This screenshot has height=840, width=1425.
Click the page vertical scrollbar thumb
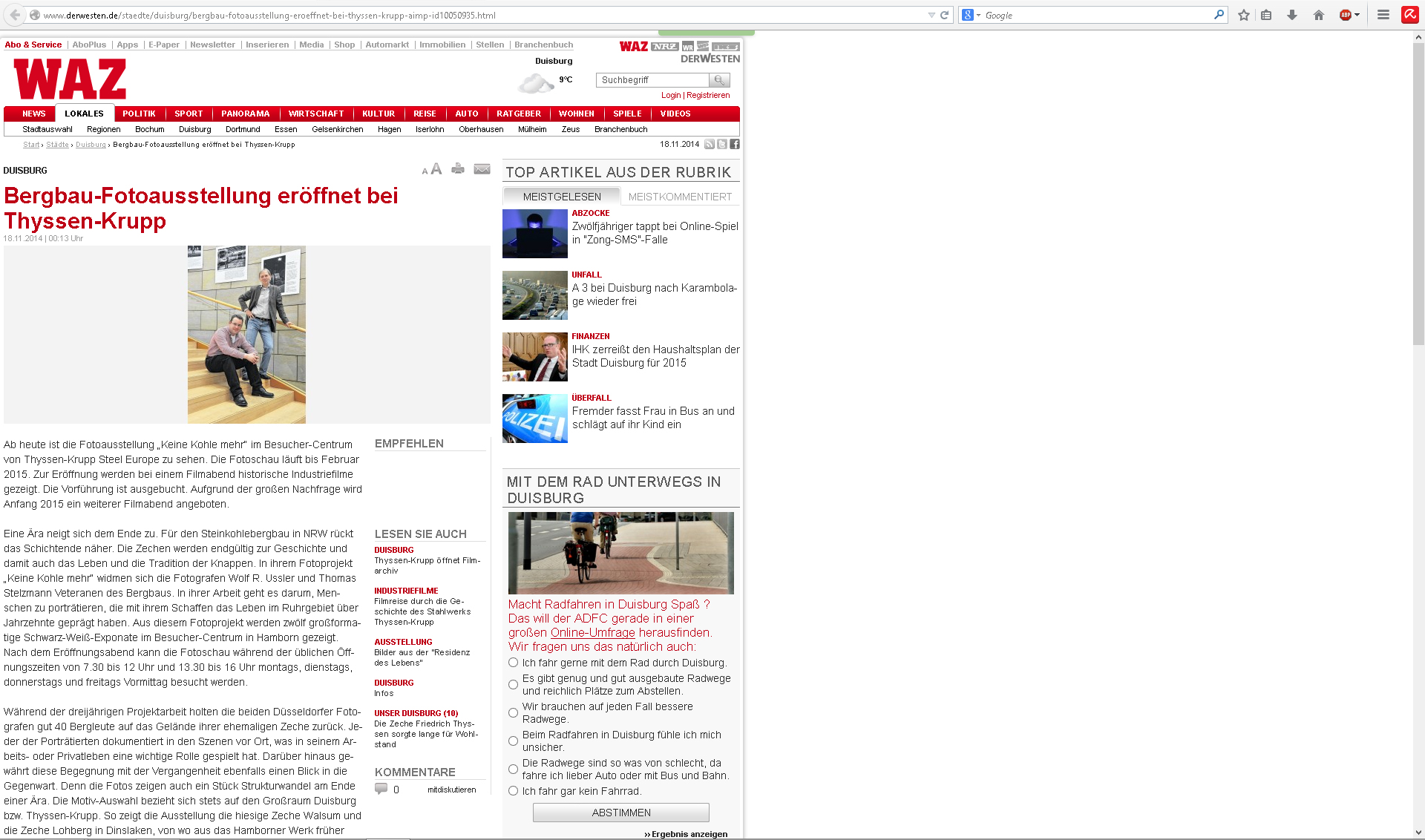[x=1418, y=193]
